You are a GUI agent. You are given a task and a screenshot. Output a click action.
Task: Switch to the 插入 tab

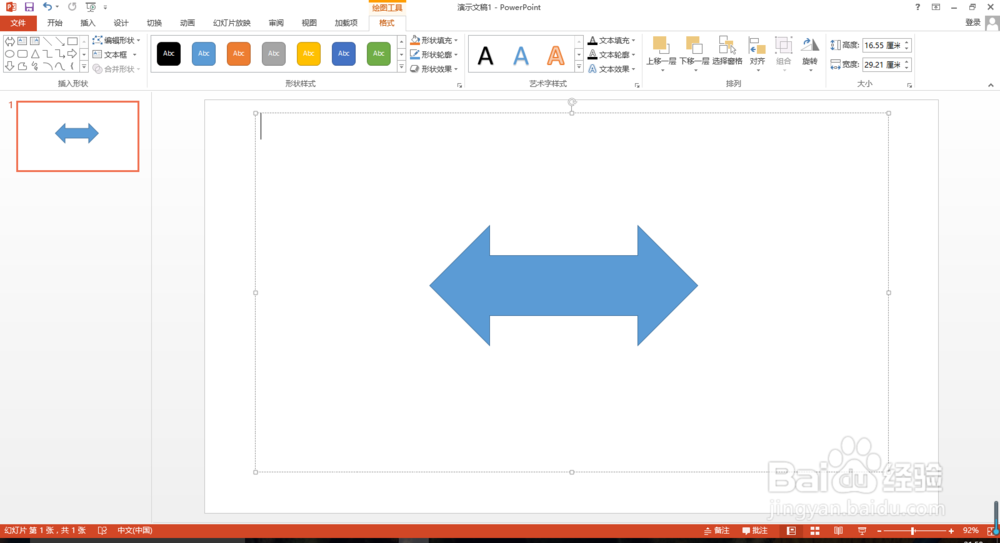[88, 23]
